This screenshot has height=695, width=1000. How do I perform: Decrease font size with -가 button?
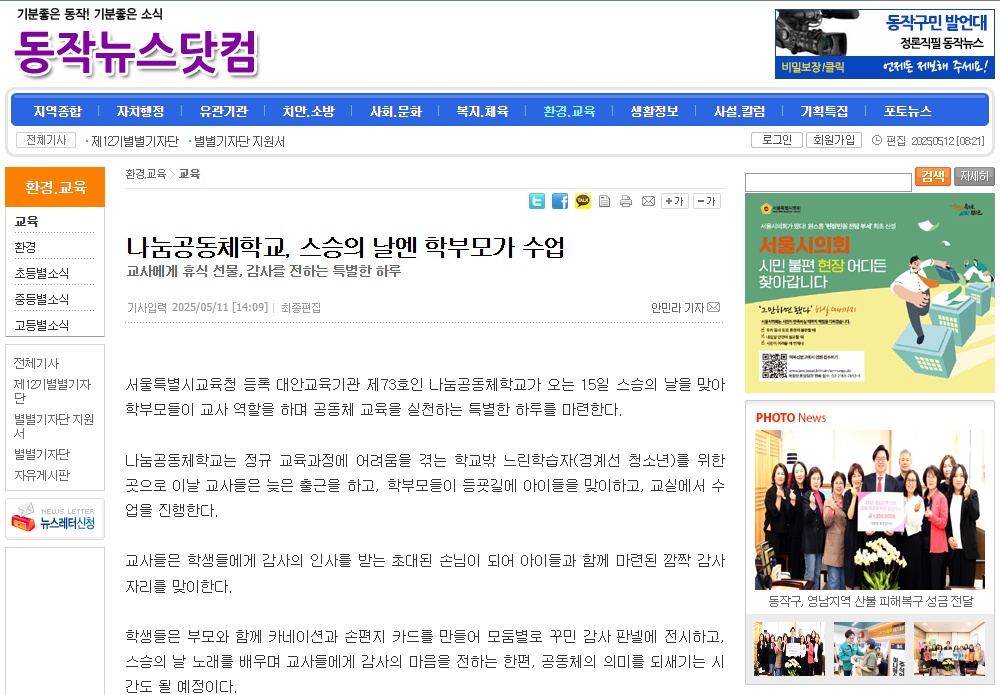707,201
